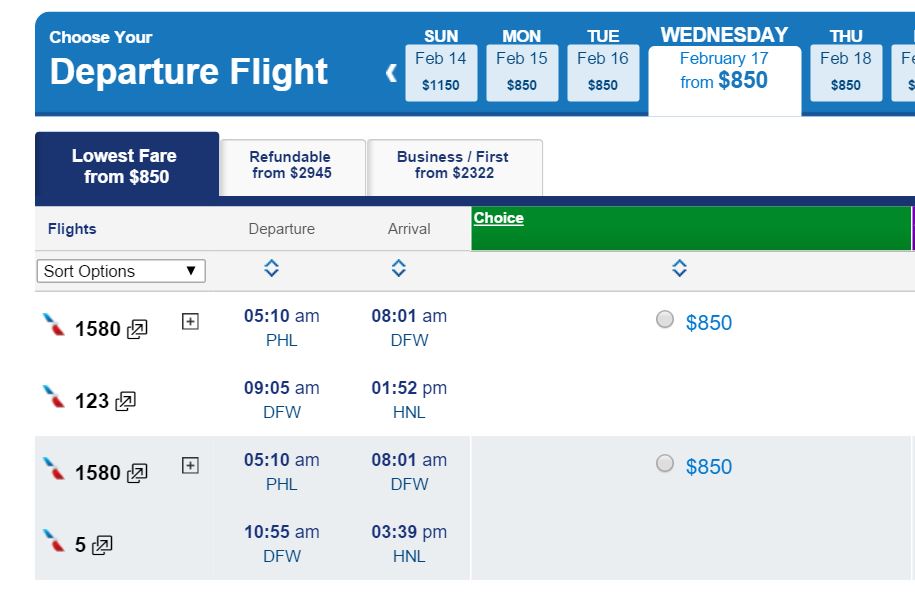The image size is (915, 592).
Task: Click the Choice fare header link
Action: click(498, 218)
